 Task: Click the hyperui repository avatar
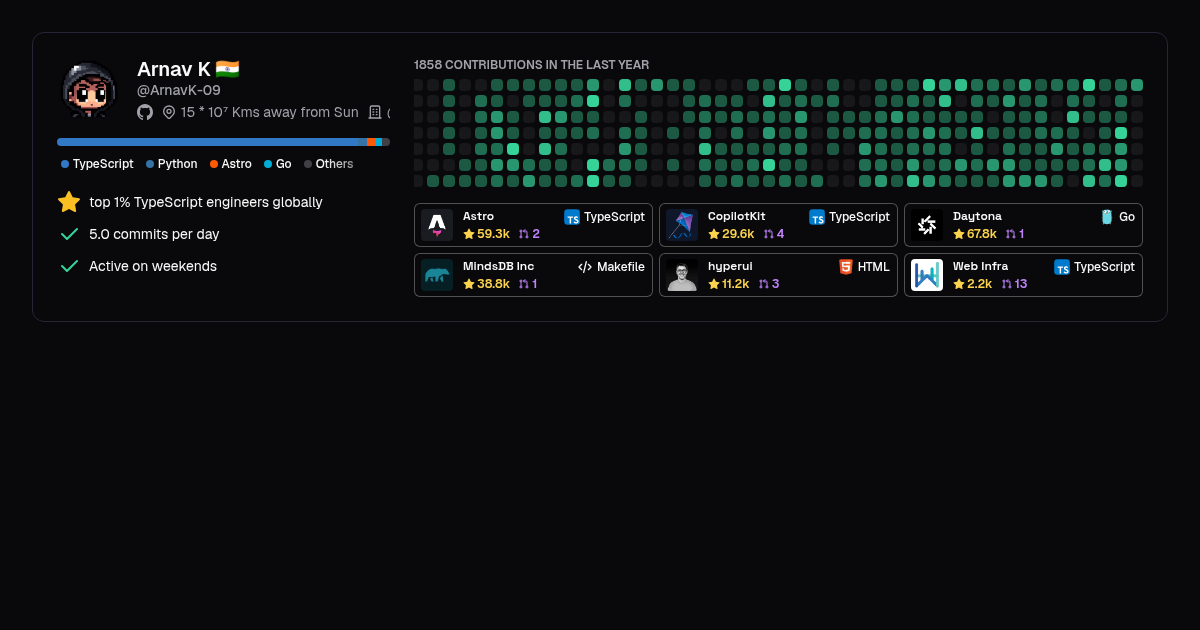tap(682, 275)
